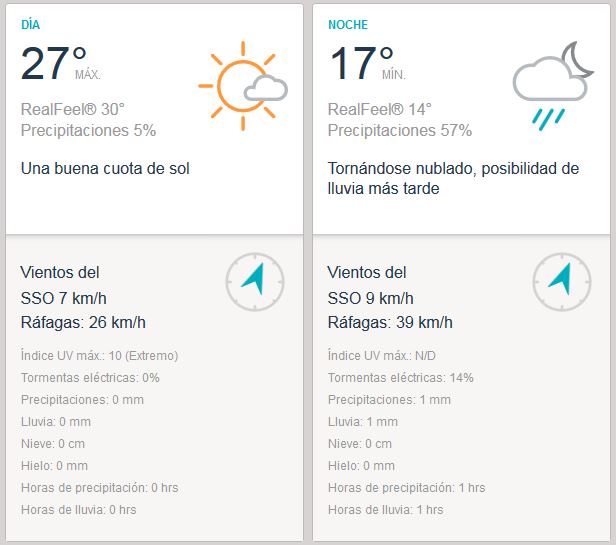This screenshot has width=616, height=545.
Task: Click night "Horas de lluvia: 1 hrs"
Action: [385, 509]
